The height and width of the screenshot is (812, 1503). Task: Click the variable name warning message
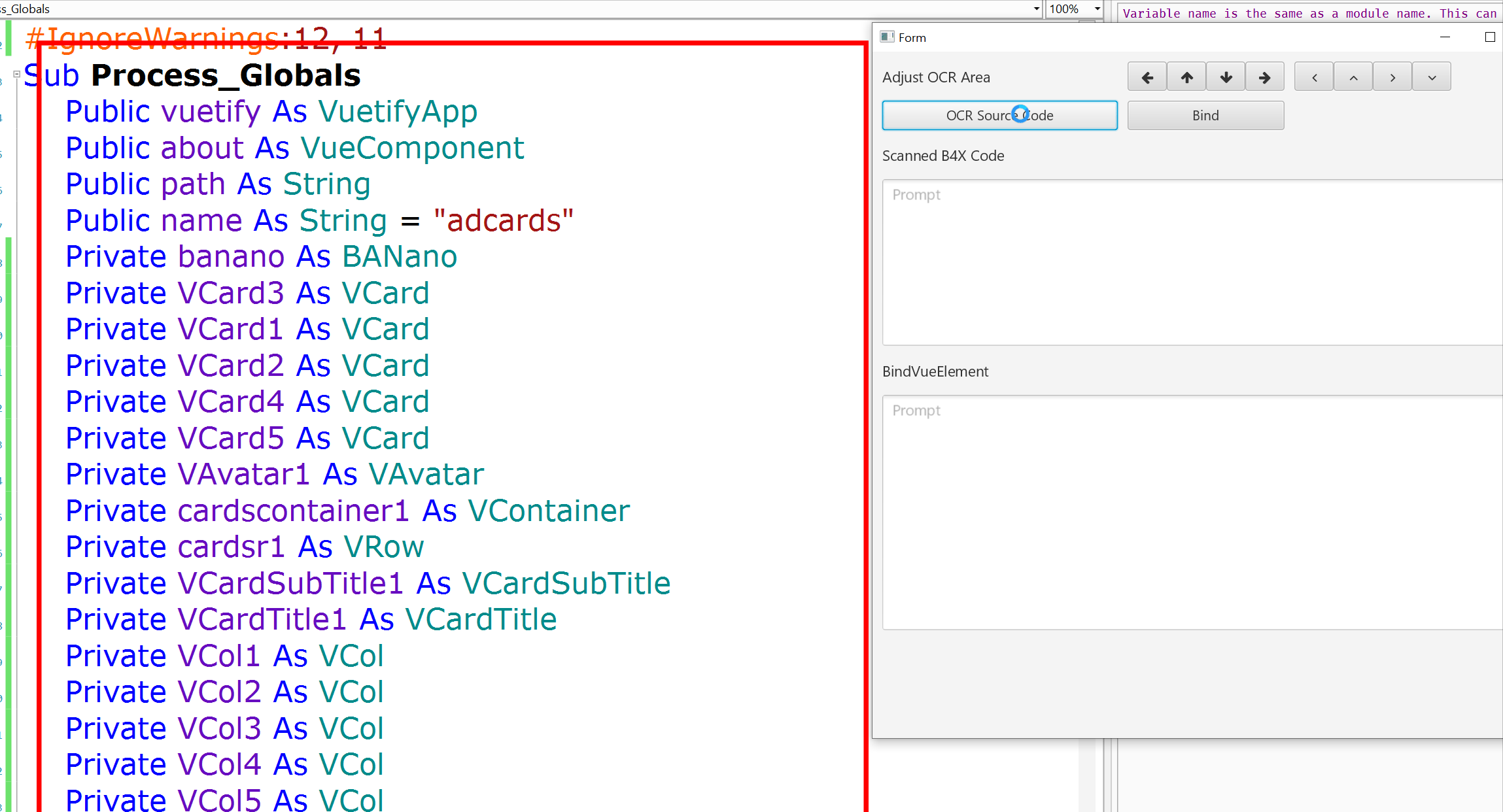1308,14
